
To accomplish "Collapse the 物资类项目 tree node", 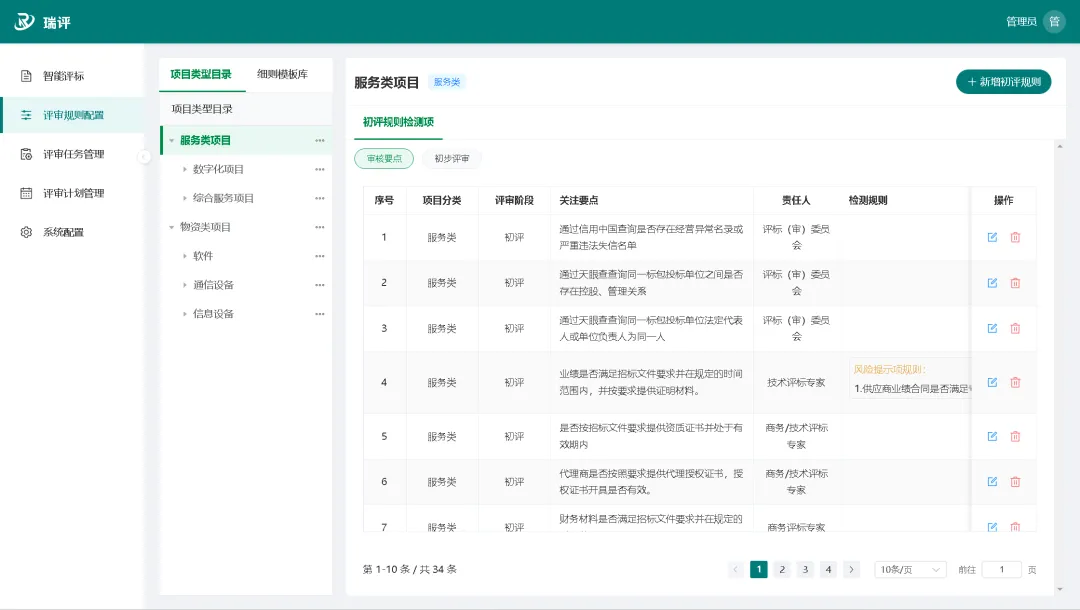I will [172, 227].
